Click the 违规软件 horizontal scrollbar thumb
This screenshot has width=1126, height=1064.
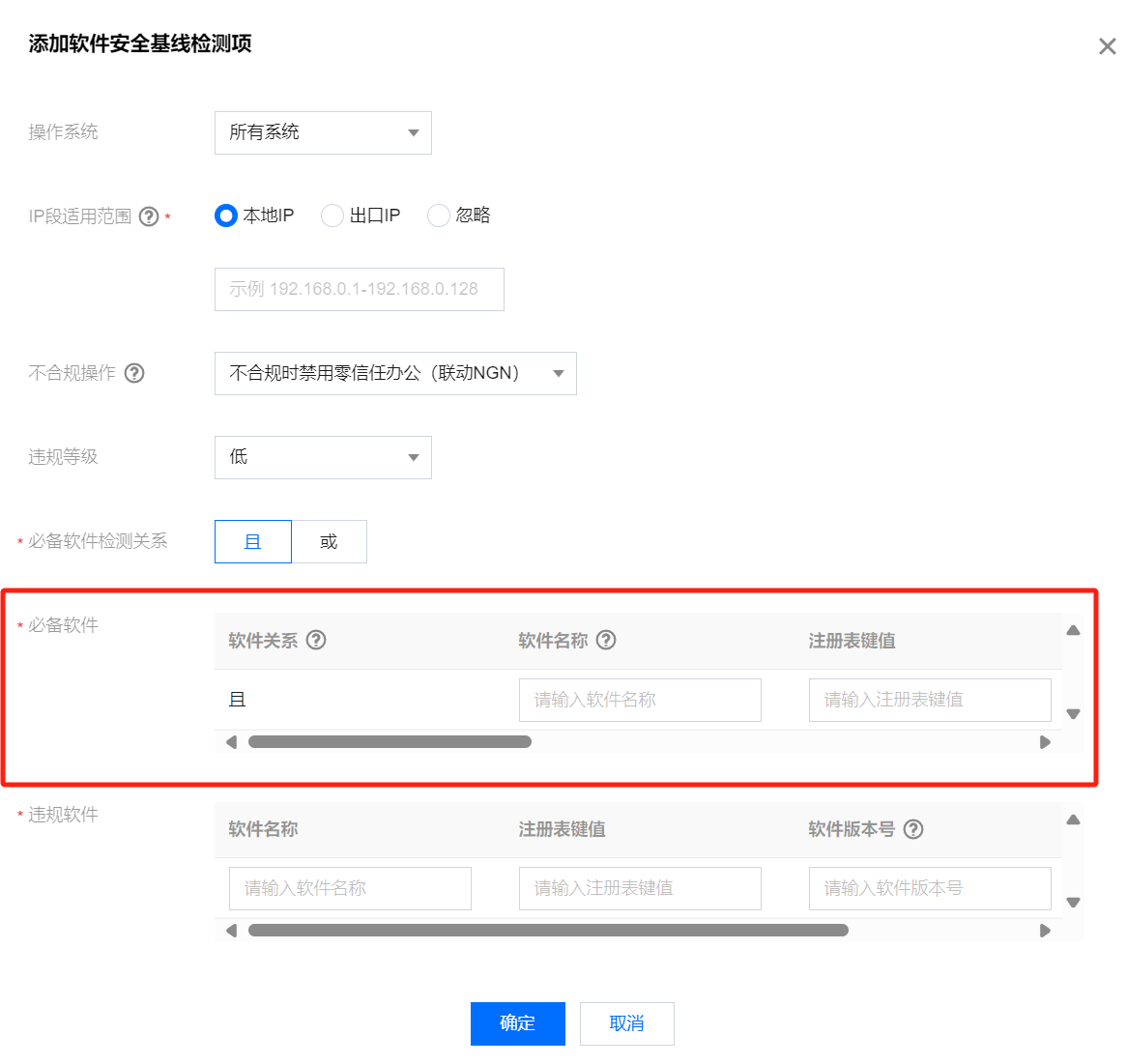549,931
